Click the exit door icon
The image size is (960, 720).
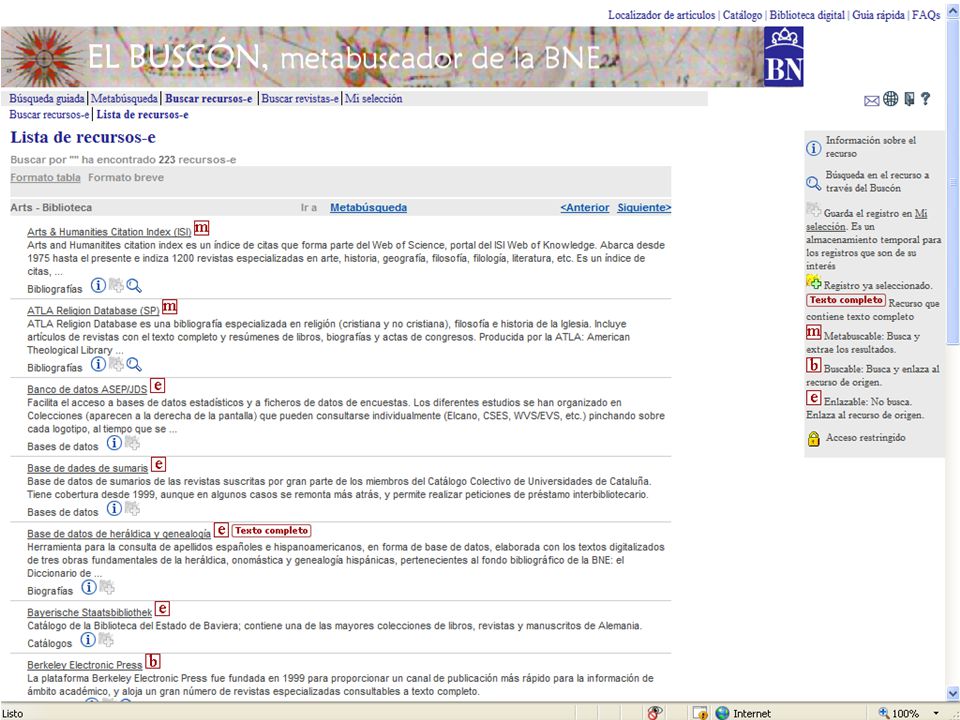tap(909, 99)
